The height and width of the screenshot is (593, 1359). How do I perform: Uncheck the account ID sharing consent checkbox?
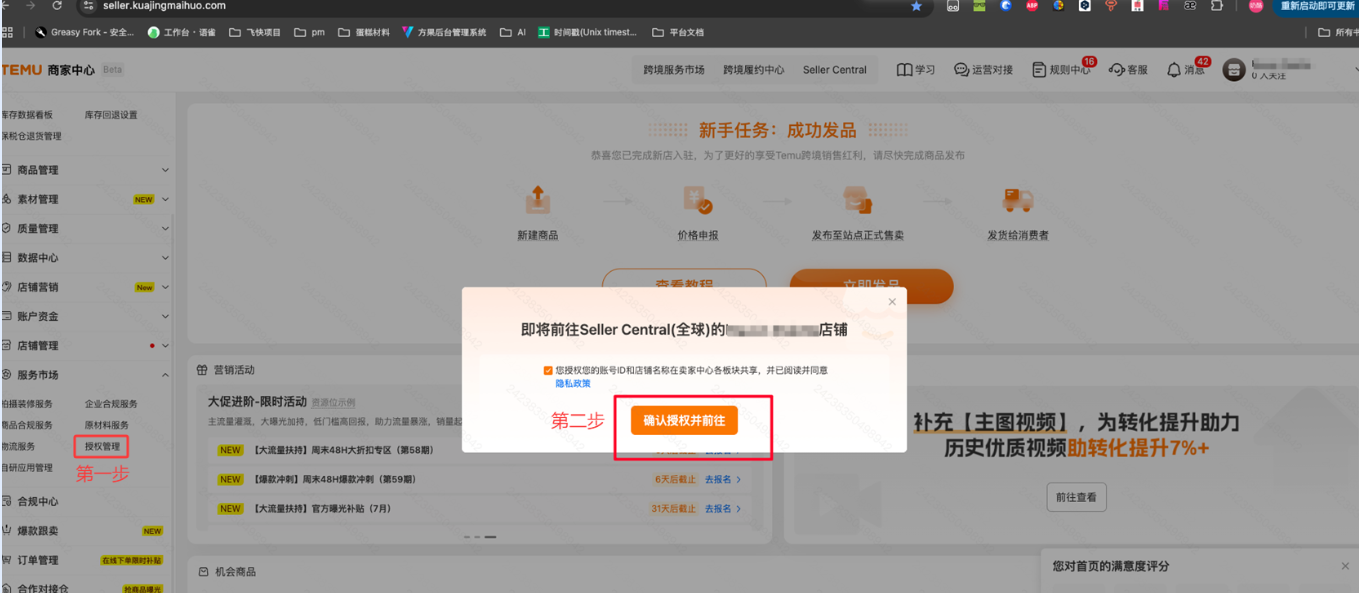click(x=547, y=370)
